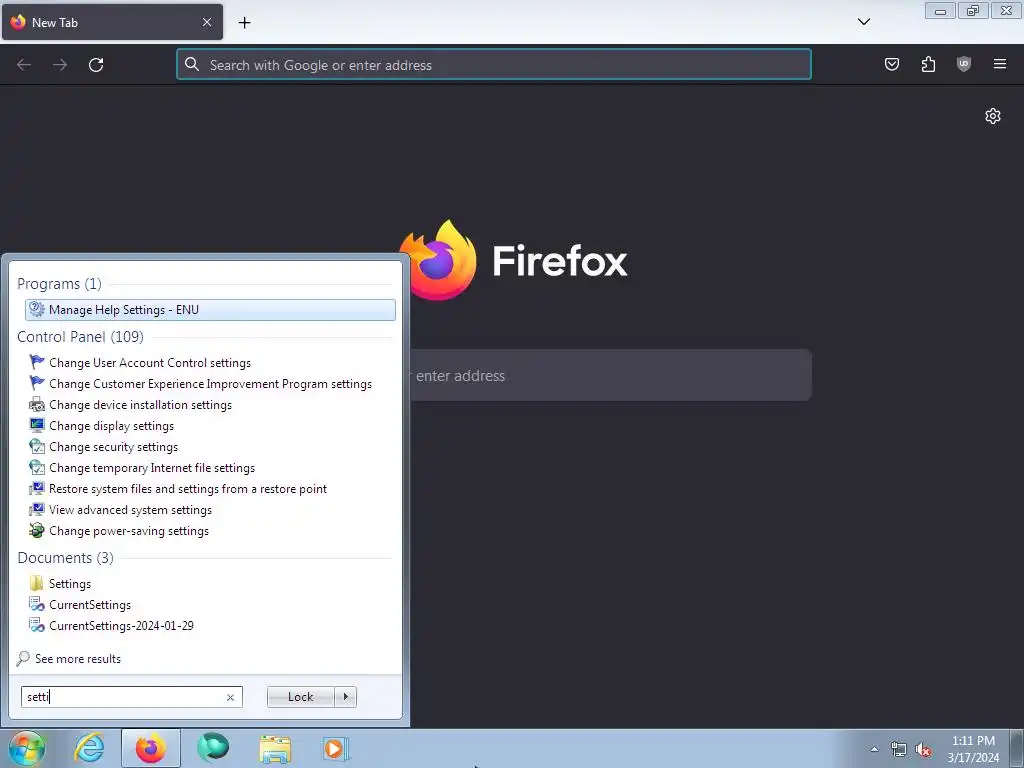Open the new tab personalize gear icon
Viewport: 1024px width, 768px height.
(993, 116)
